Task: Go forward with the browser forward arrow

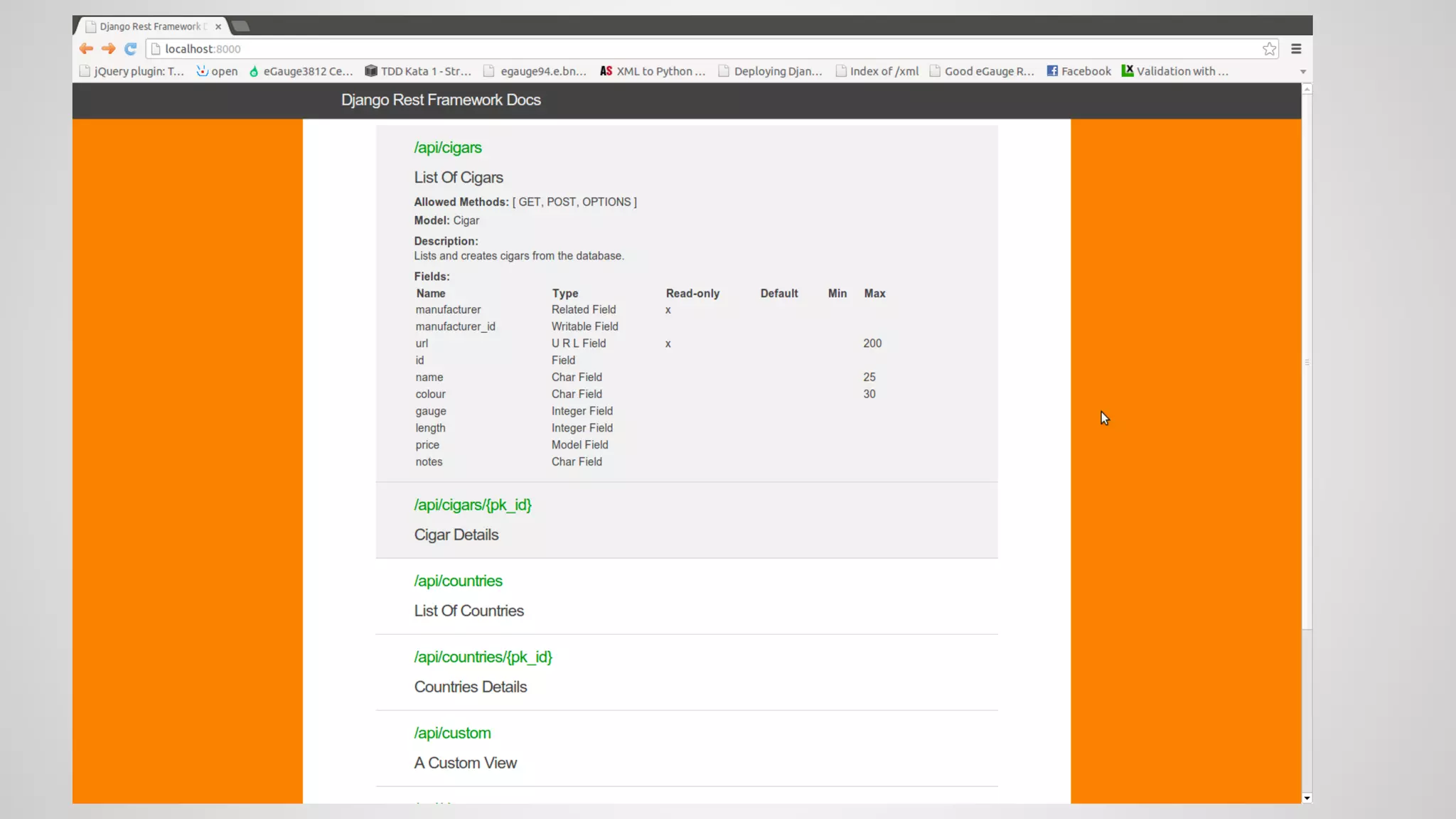Action: click(108, 48)
